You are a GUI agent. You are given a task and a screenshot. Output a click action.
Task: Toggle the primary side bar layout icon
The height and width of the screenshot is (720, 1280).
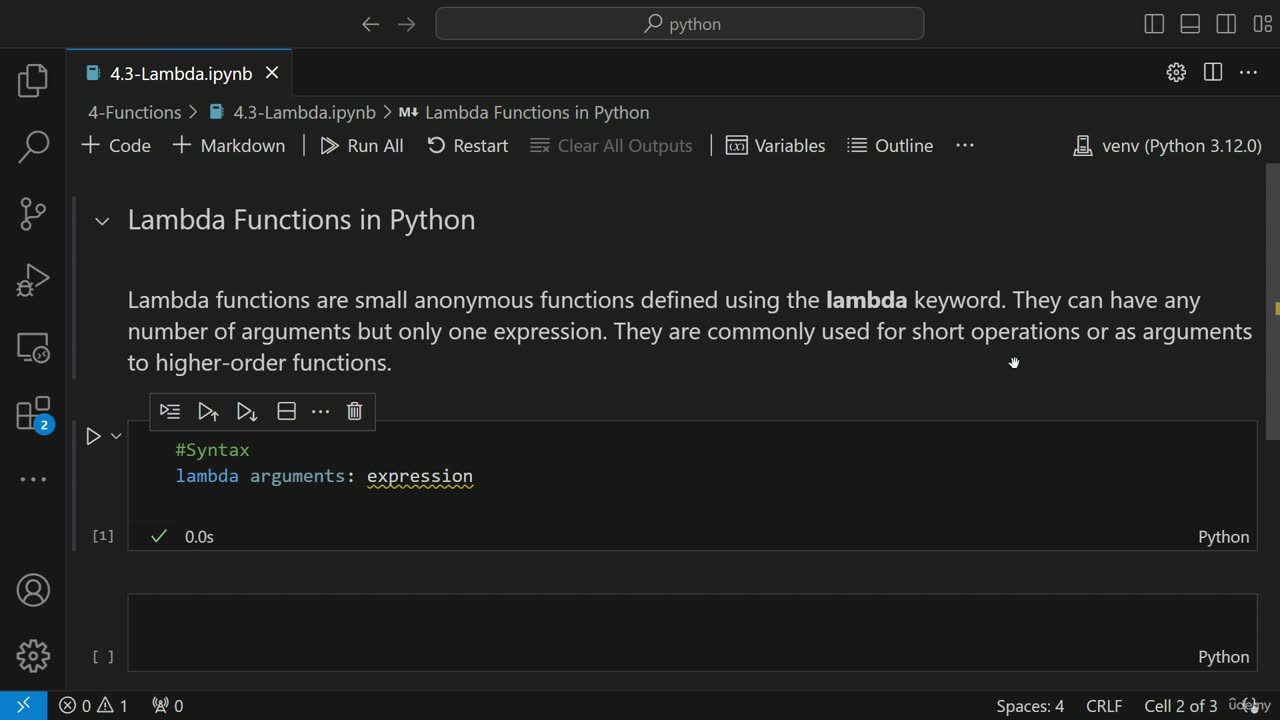click(1154, 24)
